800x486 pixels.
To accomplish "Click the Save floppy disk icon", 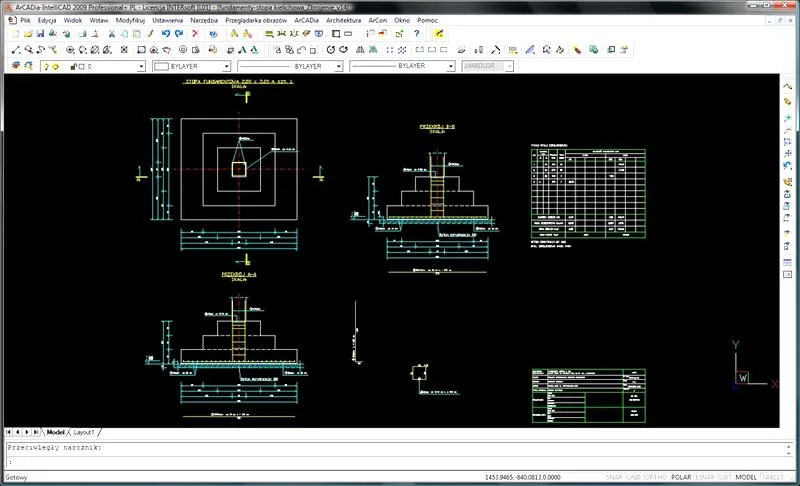I will tap(40, 34).
